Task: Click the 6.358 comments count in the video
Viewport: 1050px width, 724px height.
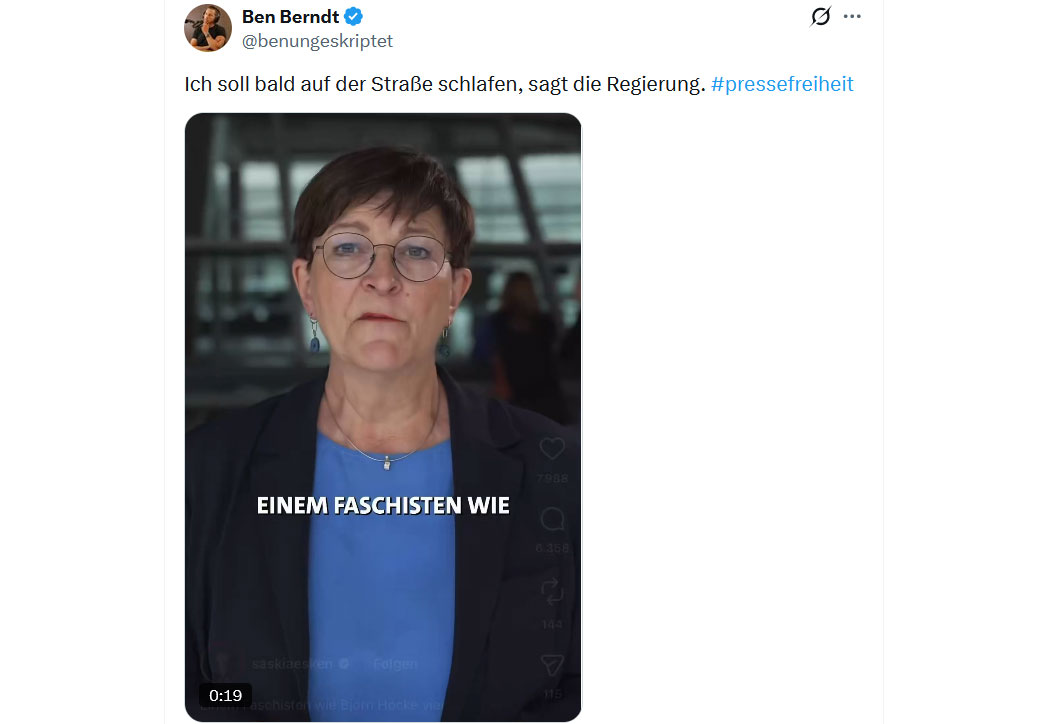Action: (552, 548)
